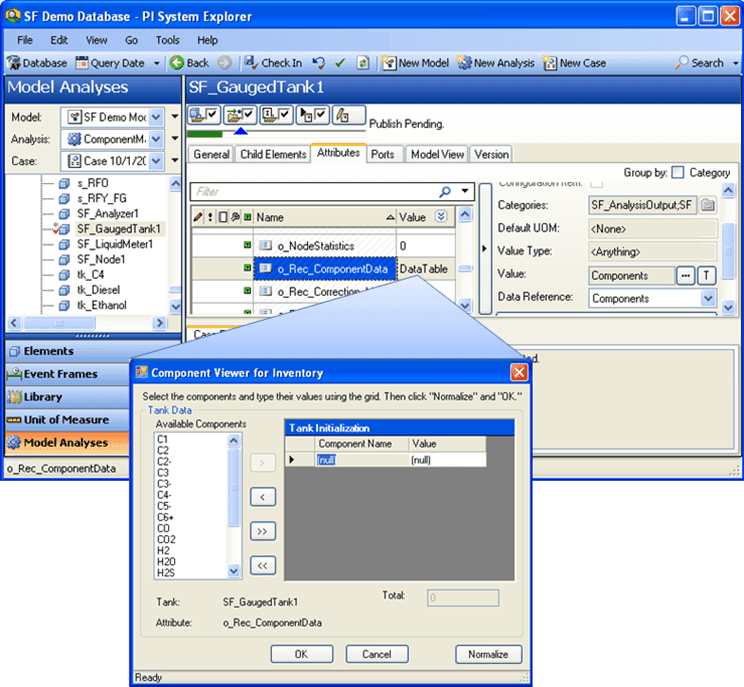The image size is (744, 687).
Task: Toggle the Configuration Item checkbox
Action: pos(597,183)
